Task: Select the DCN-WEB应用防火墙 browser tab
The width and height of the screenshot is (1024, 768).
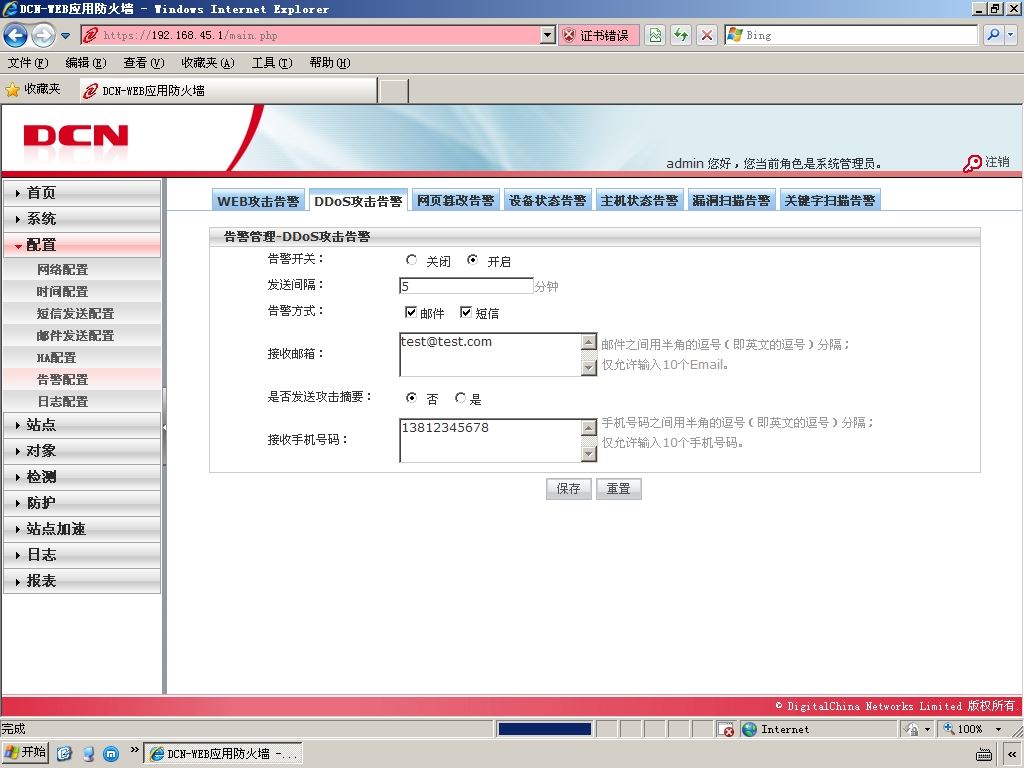Action: pyautogui.click(x=229, y=91)
